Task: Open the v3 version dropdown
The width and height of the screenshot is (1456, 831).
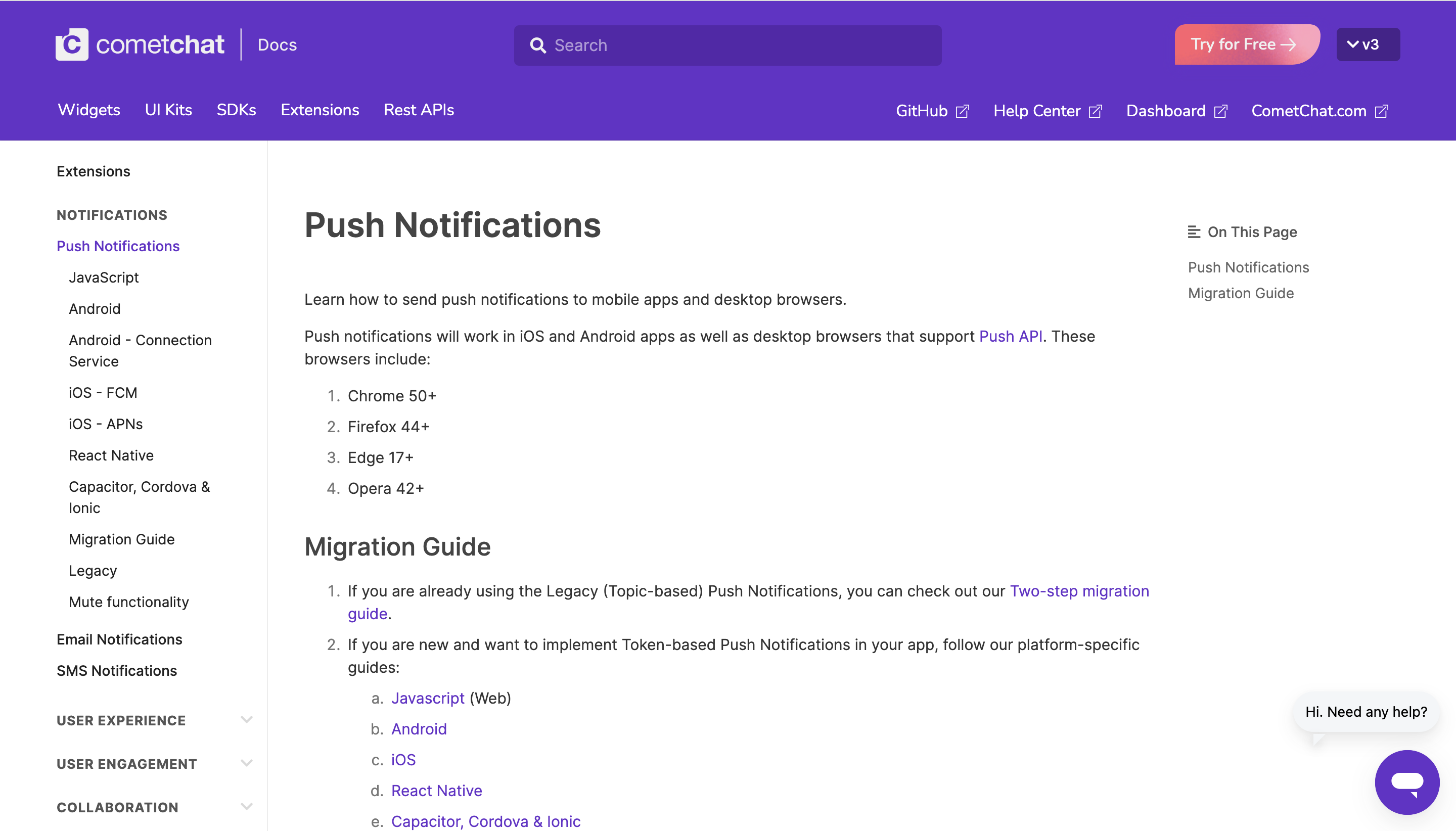Action: click(x=1368, y=44)
